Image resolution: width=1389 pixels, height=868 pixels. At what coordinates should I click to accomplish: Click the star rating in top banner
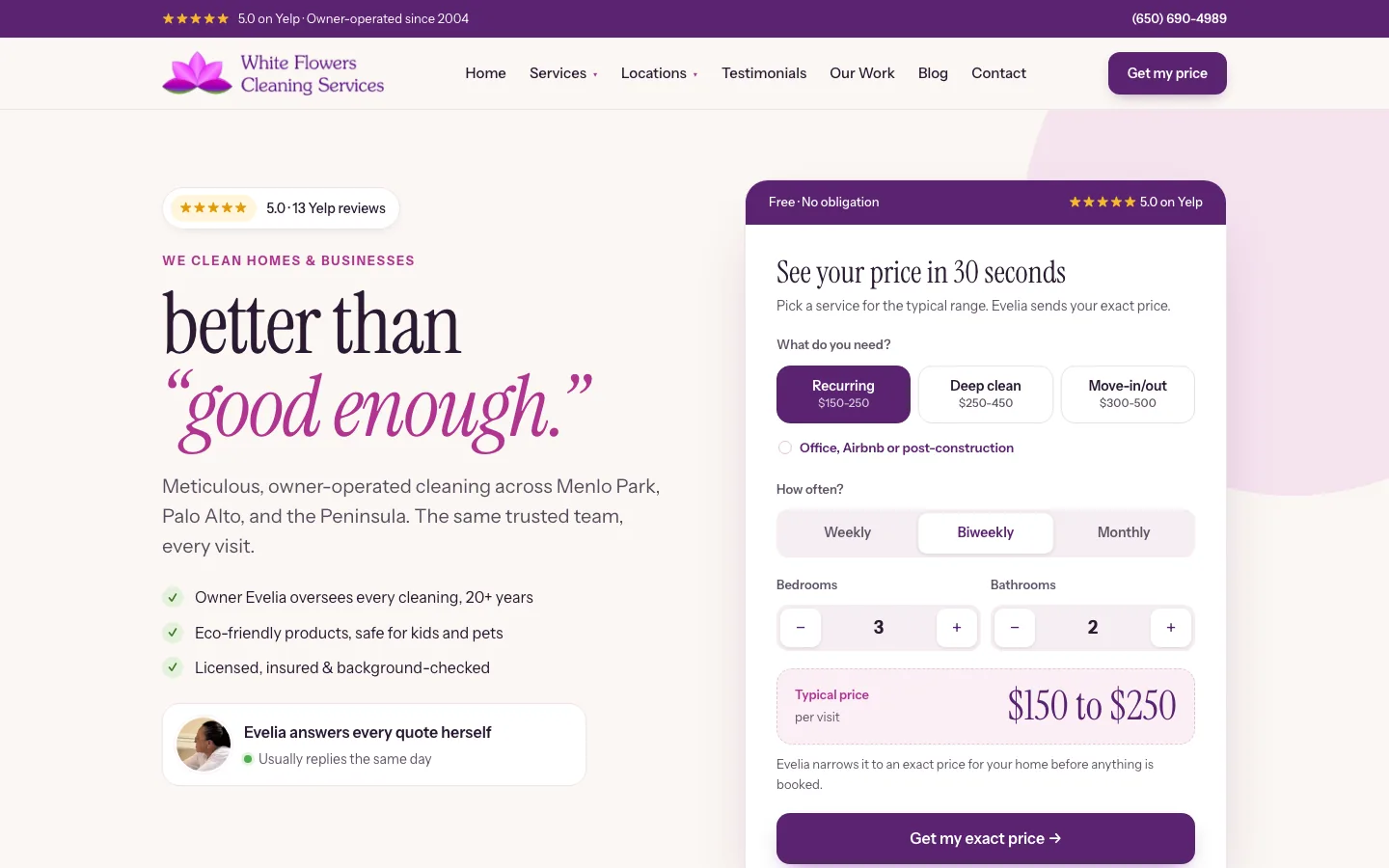(x=196, y=18)
